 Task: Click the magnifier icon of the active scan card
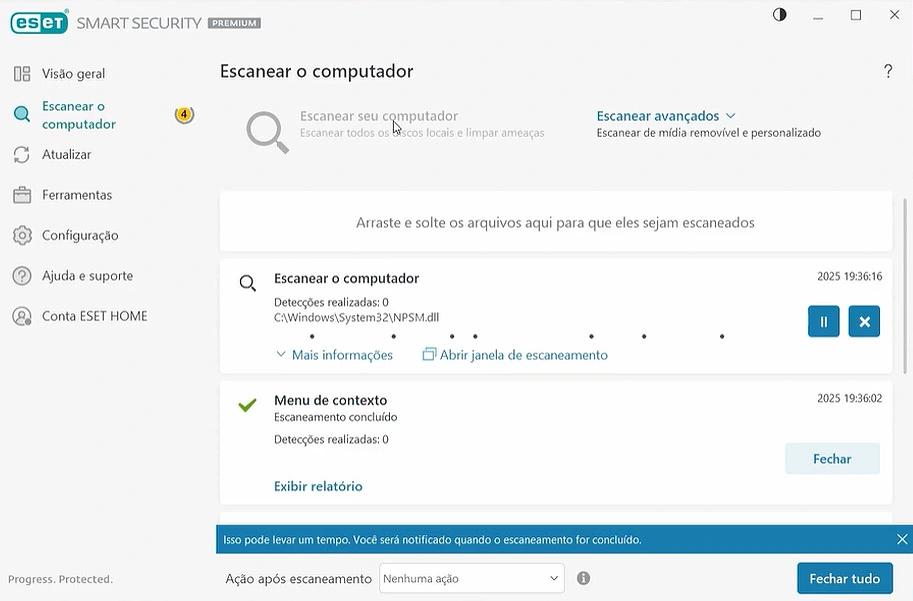point(247,284)
